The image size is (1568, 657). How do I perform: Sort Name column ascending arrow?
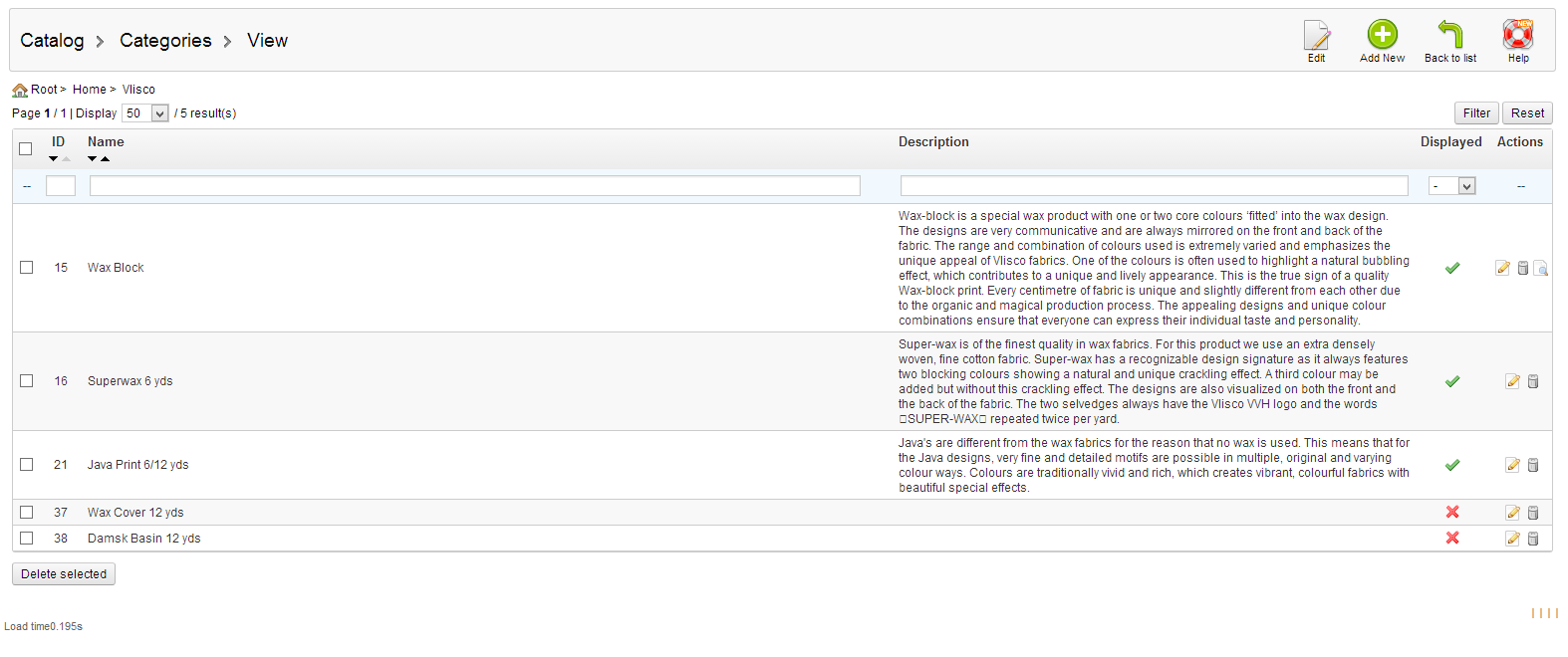pyautogui.click(x=105, y=159)
